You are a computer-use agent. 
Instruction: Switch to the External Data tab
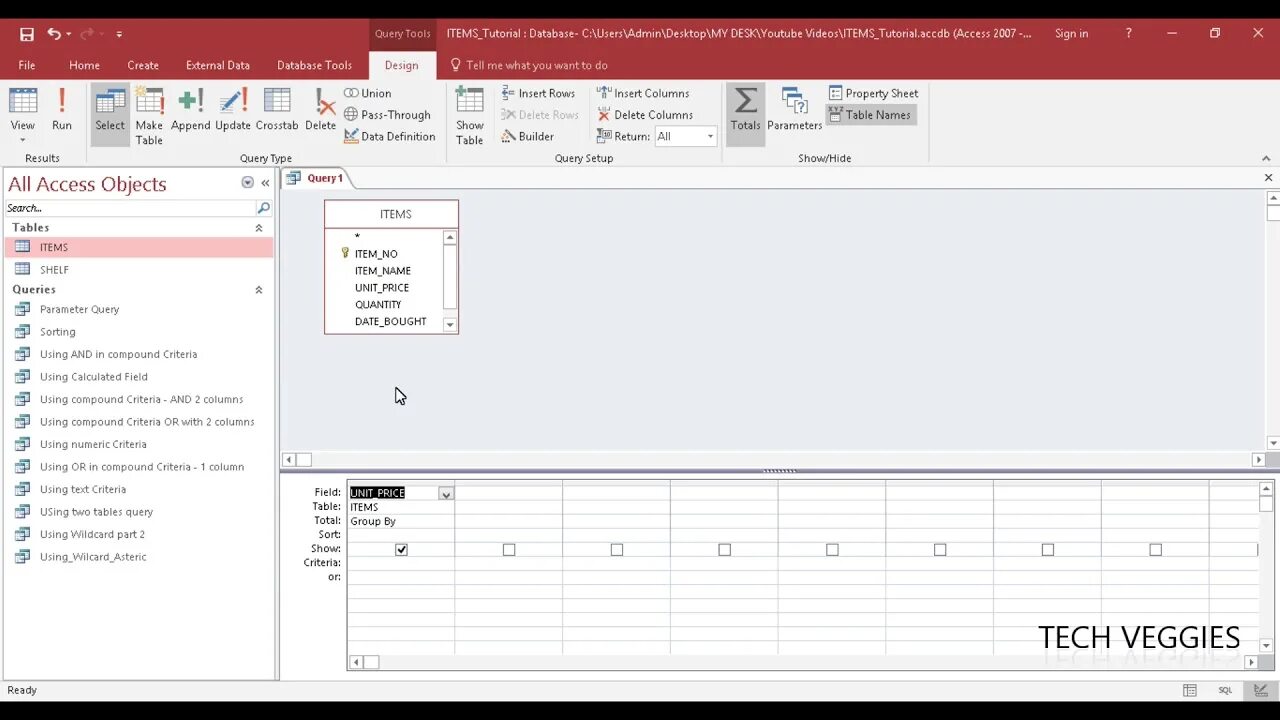[x=218, y=65]
